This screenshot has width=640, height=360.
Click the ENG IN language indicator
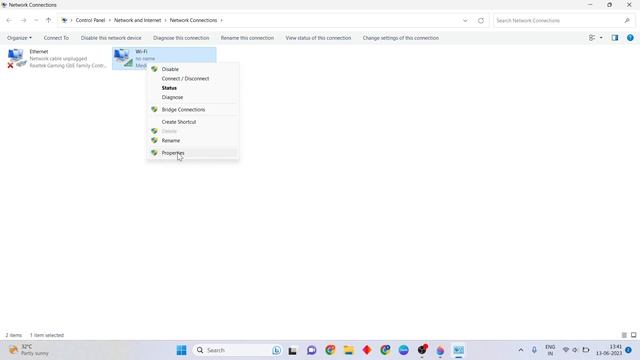point(550,350)
